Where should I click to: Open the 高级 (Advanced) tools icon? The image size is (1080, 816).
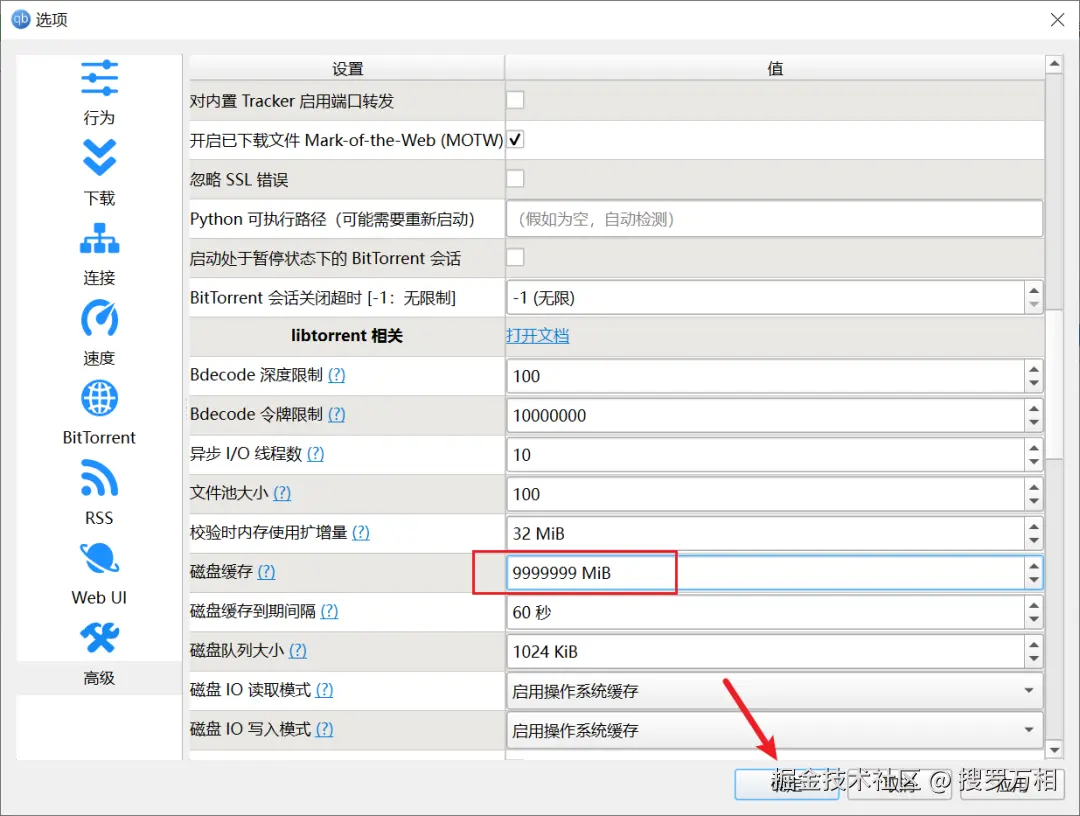tap(99, 638)
